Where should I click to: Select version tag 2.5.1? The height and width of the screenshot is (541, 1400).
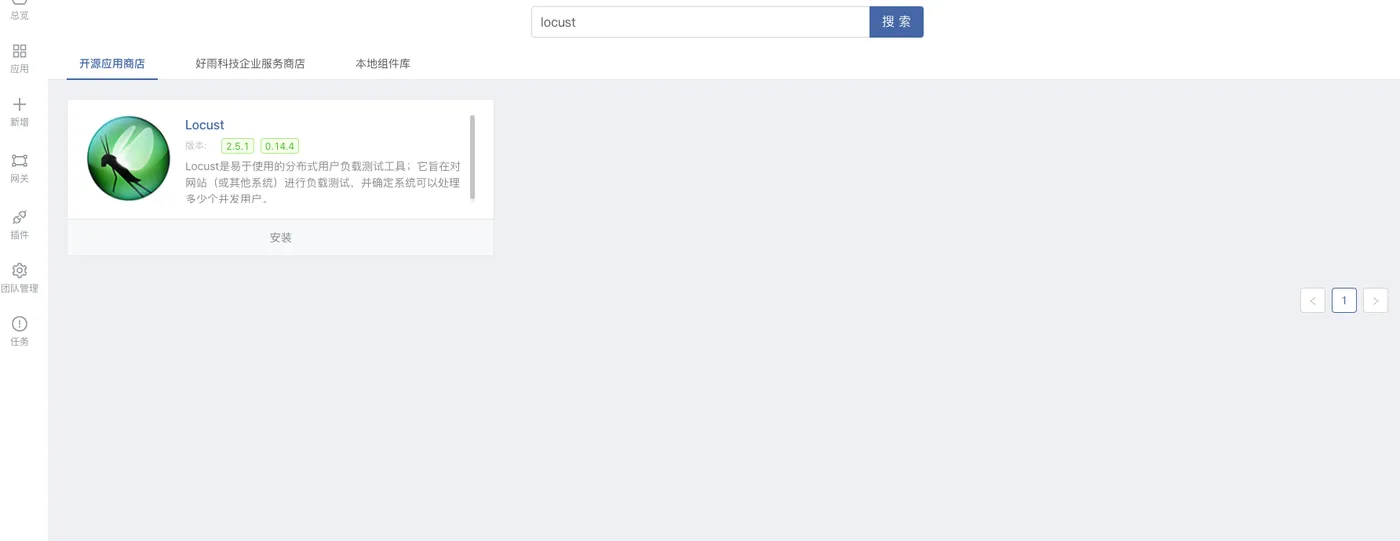pyautogui.click(x=238, y=146)
